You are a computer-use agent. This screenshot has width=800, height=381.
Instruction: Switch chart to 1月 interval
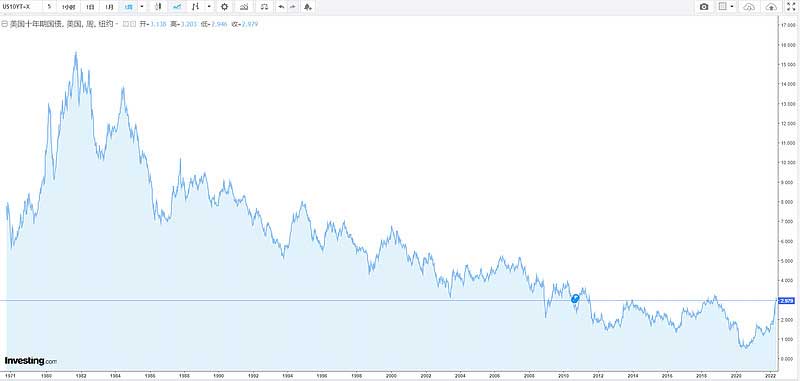110,7
